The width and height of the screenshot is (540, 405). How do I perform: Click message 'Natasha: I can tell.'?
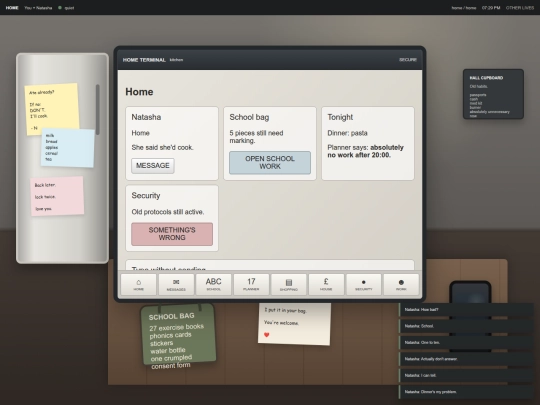(x=466, y=375)
